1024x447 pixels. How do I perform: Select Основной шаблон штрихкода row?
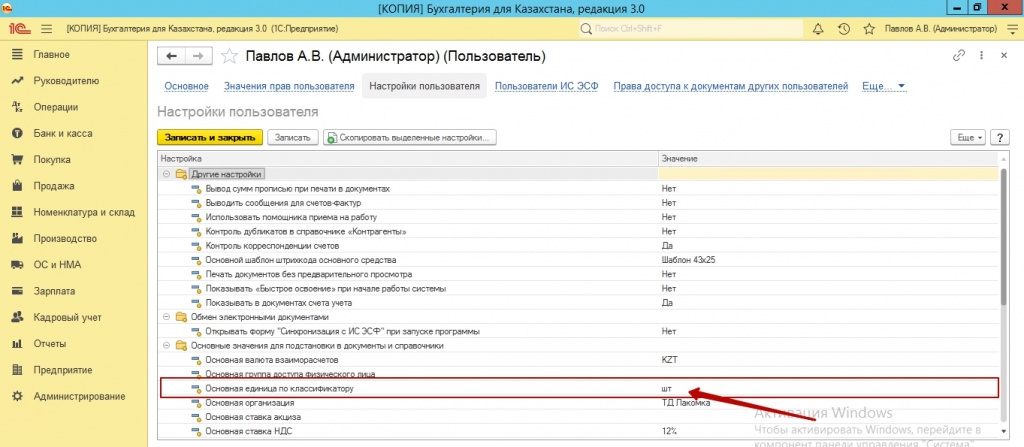(x=578, y=260)
